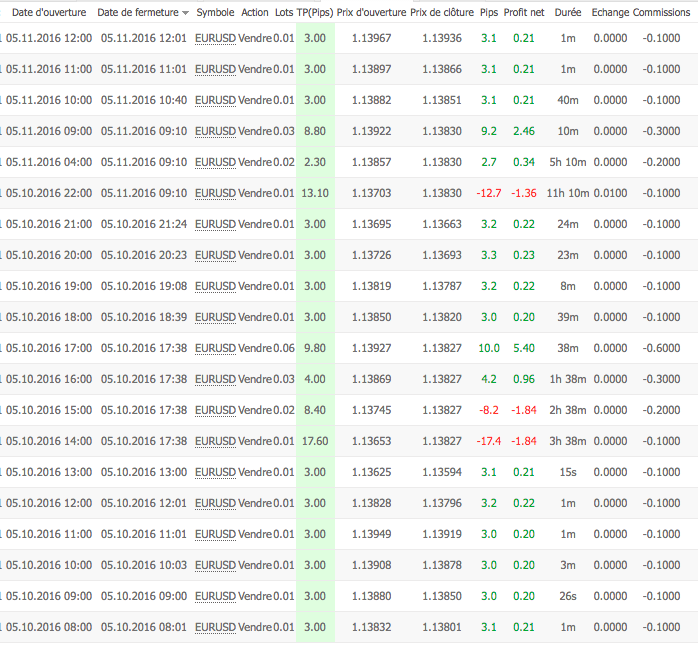Sort by Symbole column header
Screen dimensions: 698x648
215,12
